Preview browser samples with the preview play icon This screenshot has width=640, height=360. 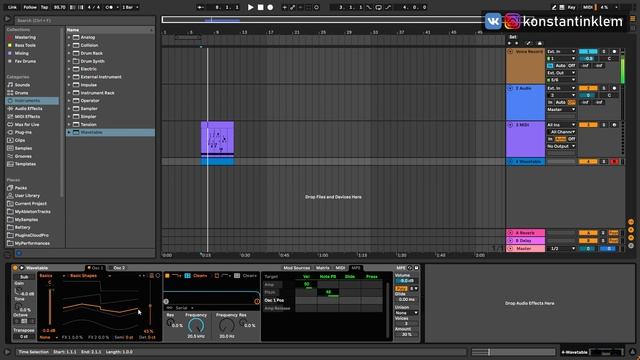point(7,19)
